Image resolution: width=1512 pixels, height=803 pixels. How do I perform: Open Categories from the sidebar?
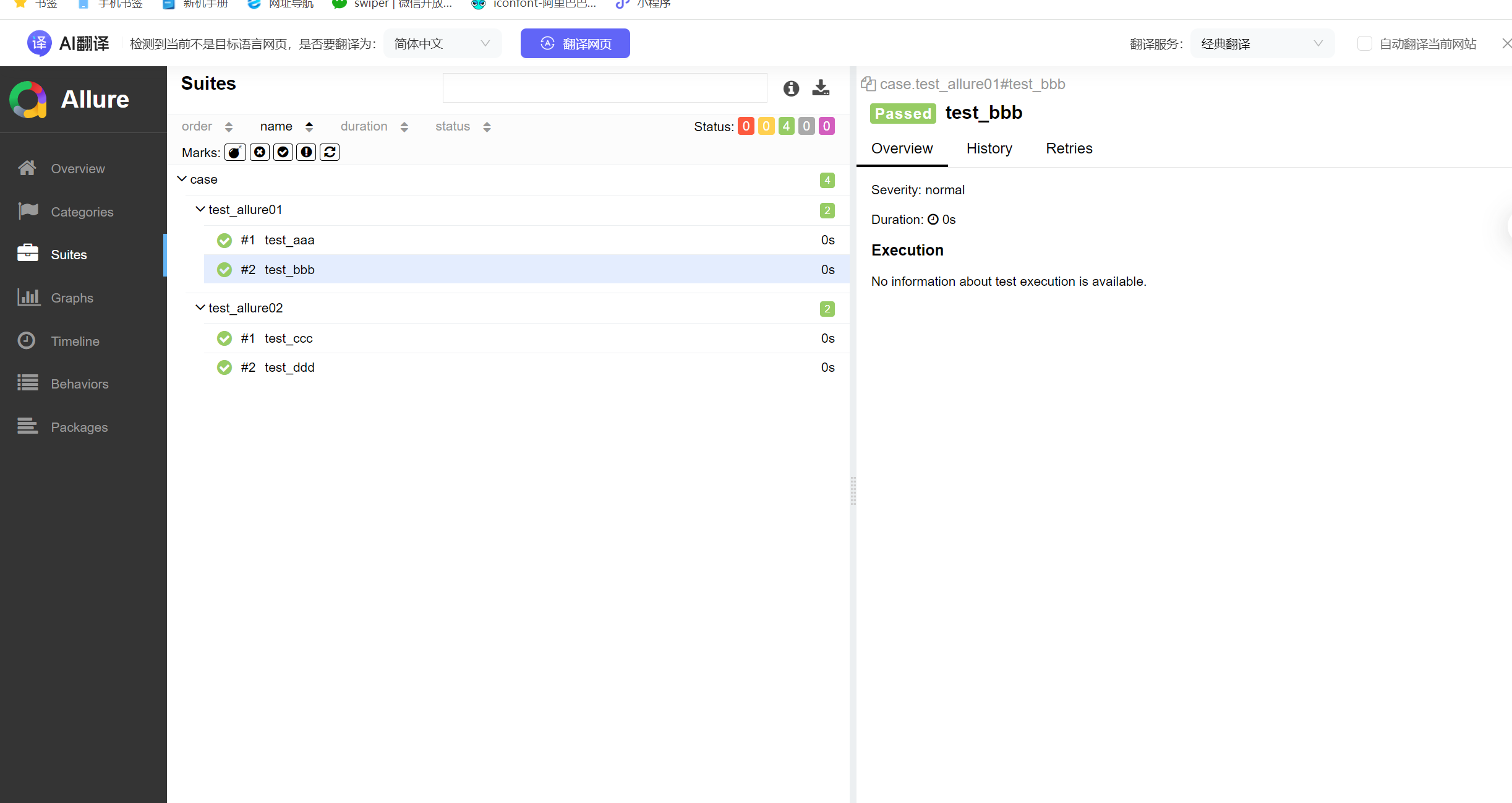click(82, 212)
